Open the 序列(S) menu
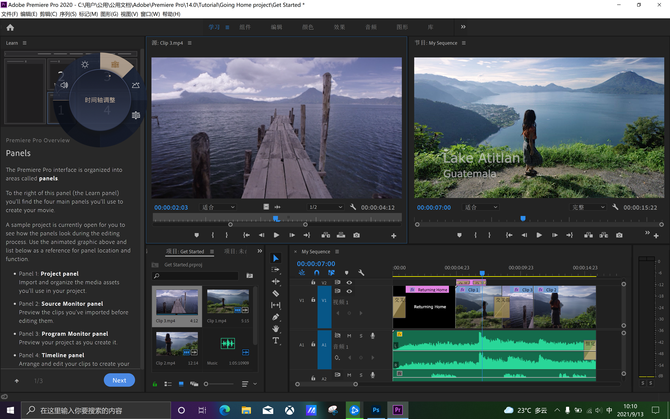 (68, 14)
